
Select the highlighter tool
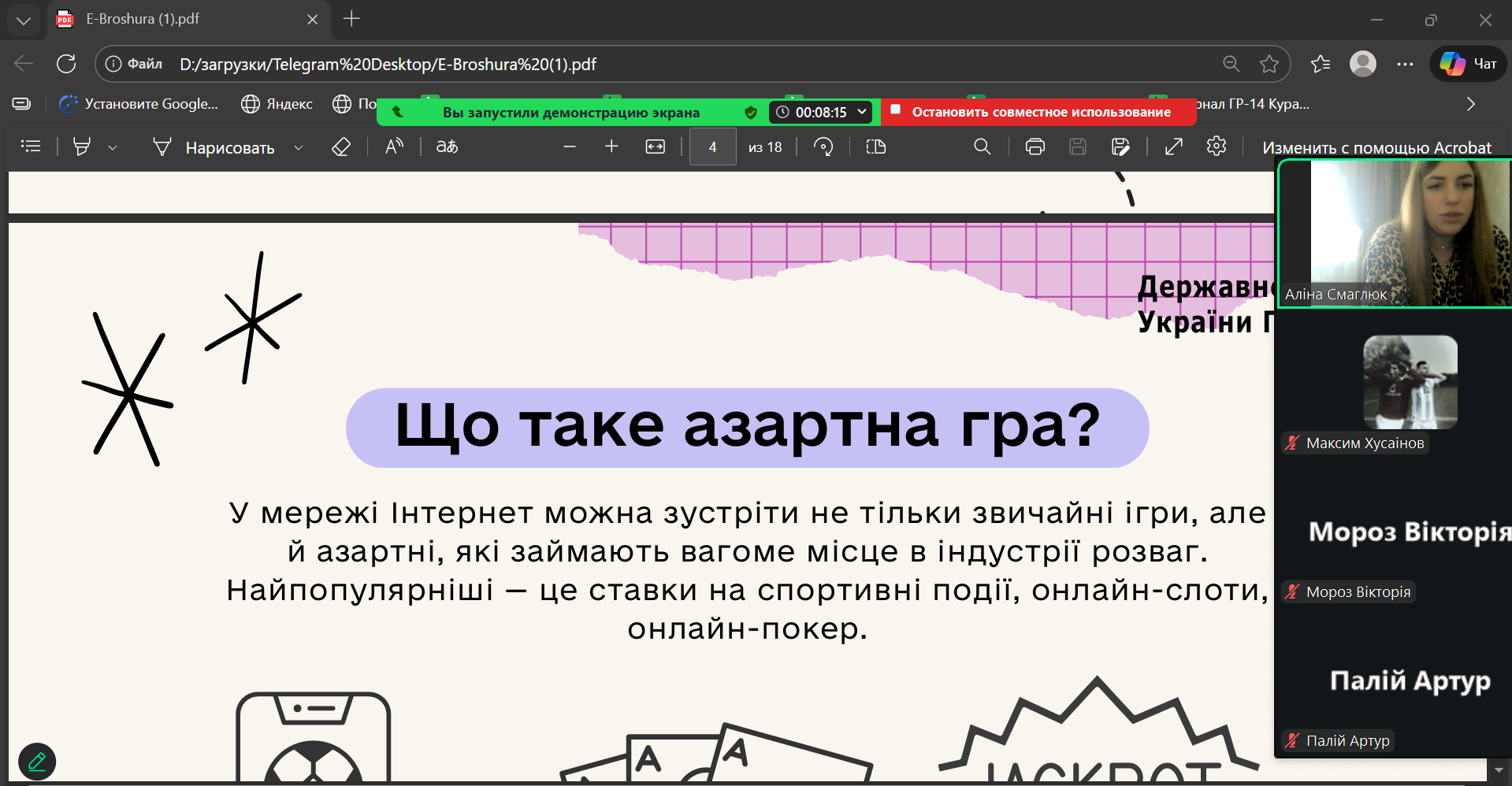click(x=82, y=147)
